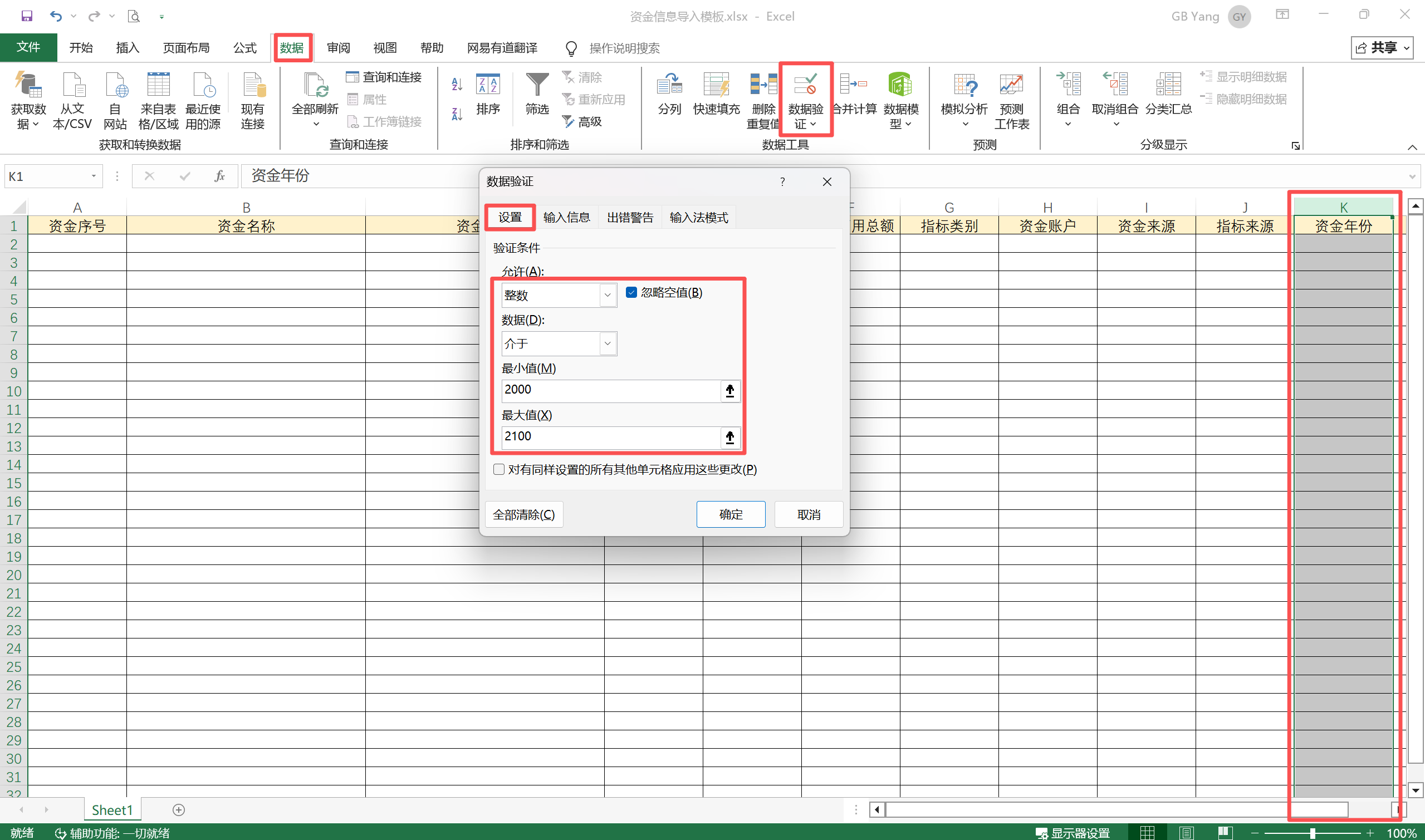Click the Save icon in title bar
The image size is (1425, 840).
tap(27, 16)
